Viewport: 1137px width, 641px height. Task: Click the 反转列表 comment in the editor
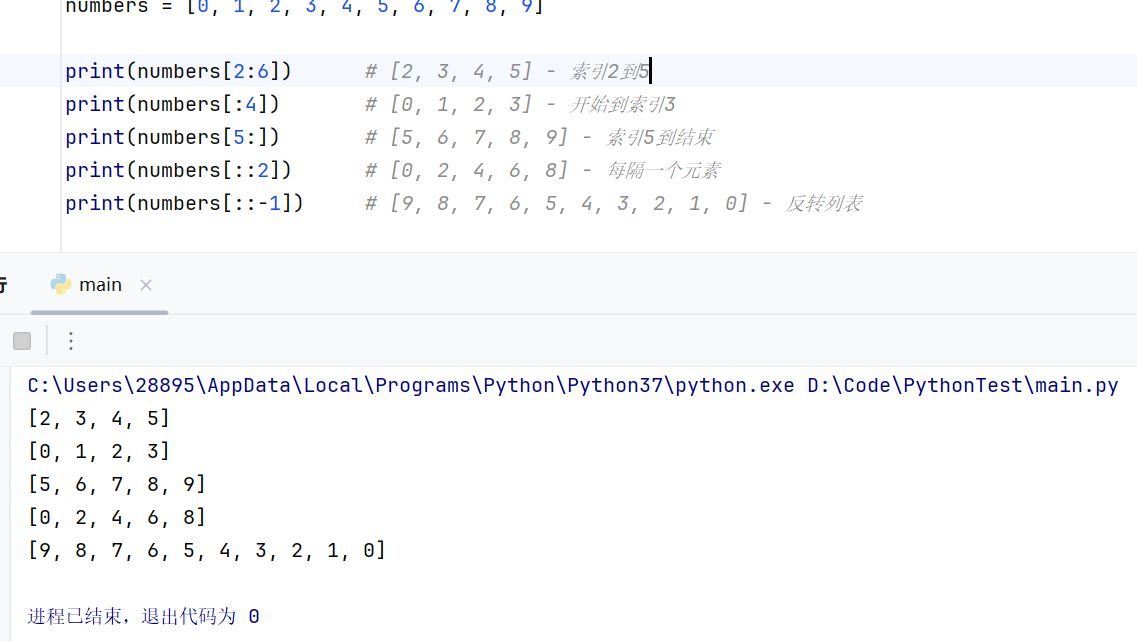tap(826, 203)
